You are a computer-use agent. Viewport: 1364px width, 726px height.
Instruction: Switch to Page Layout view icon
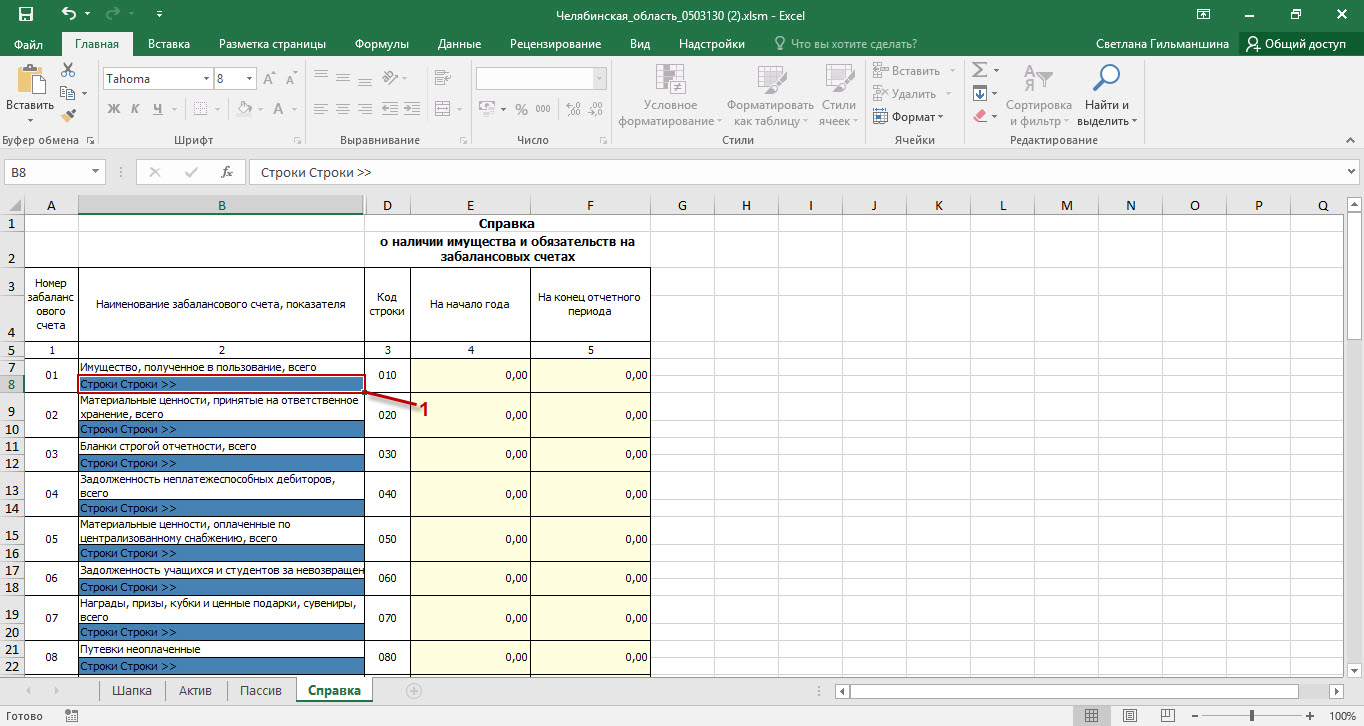[x=1128, y=716]
